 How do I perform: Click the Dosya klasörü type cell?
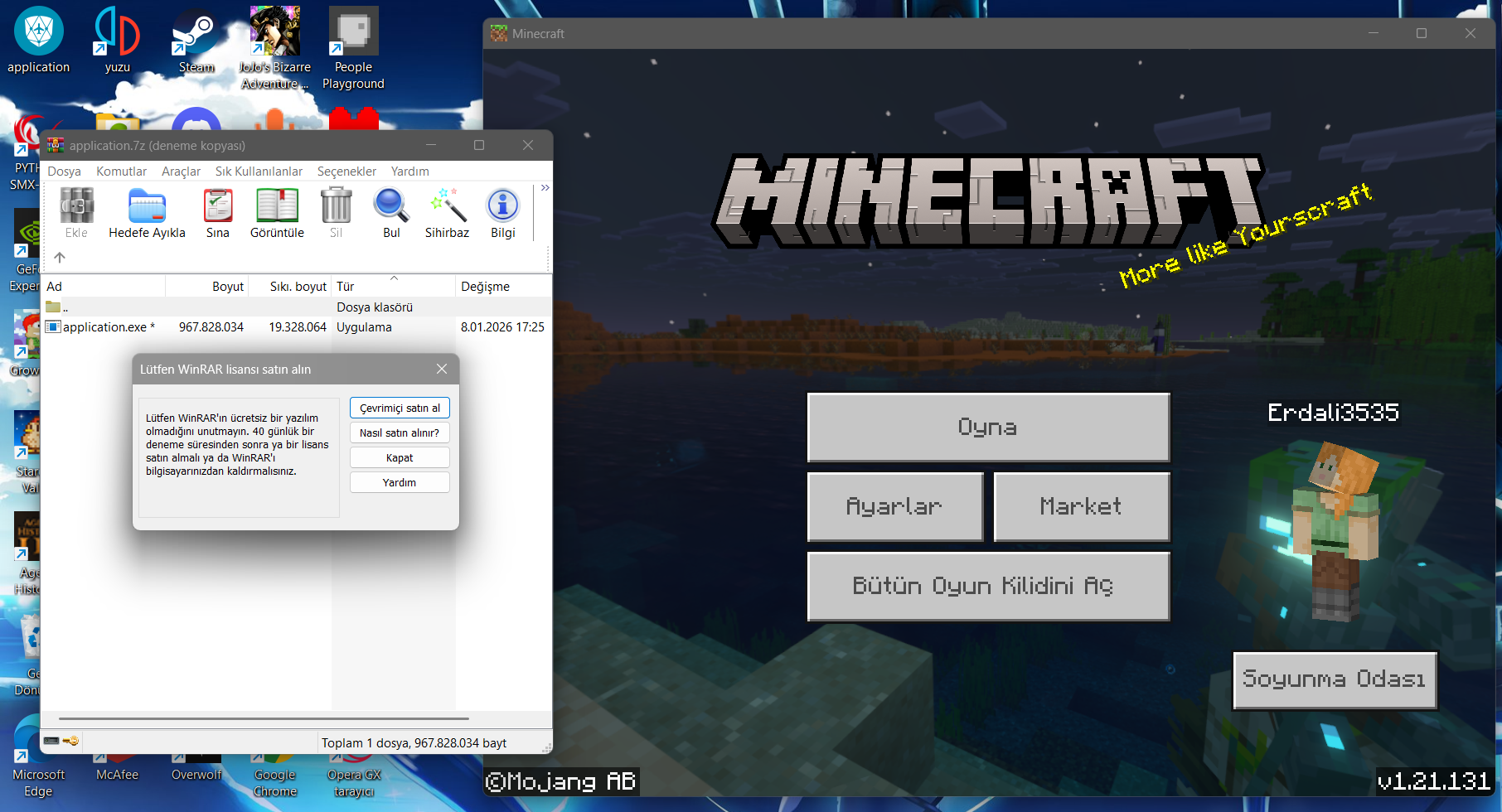[x=375, y=307]
